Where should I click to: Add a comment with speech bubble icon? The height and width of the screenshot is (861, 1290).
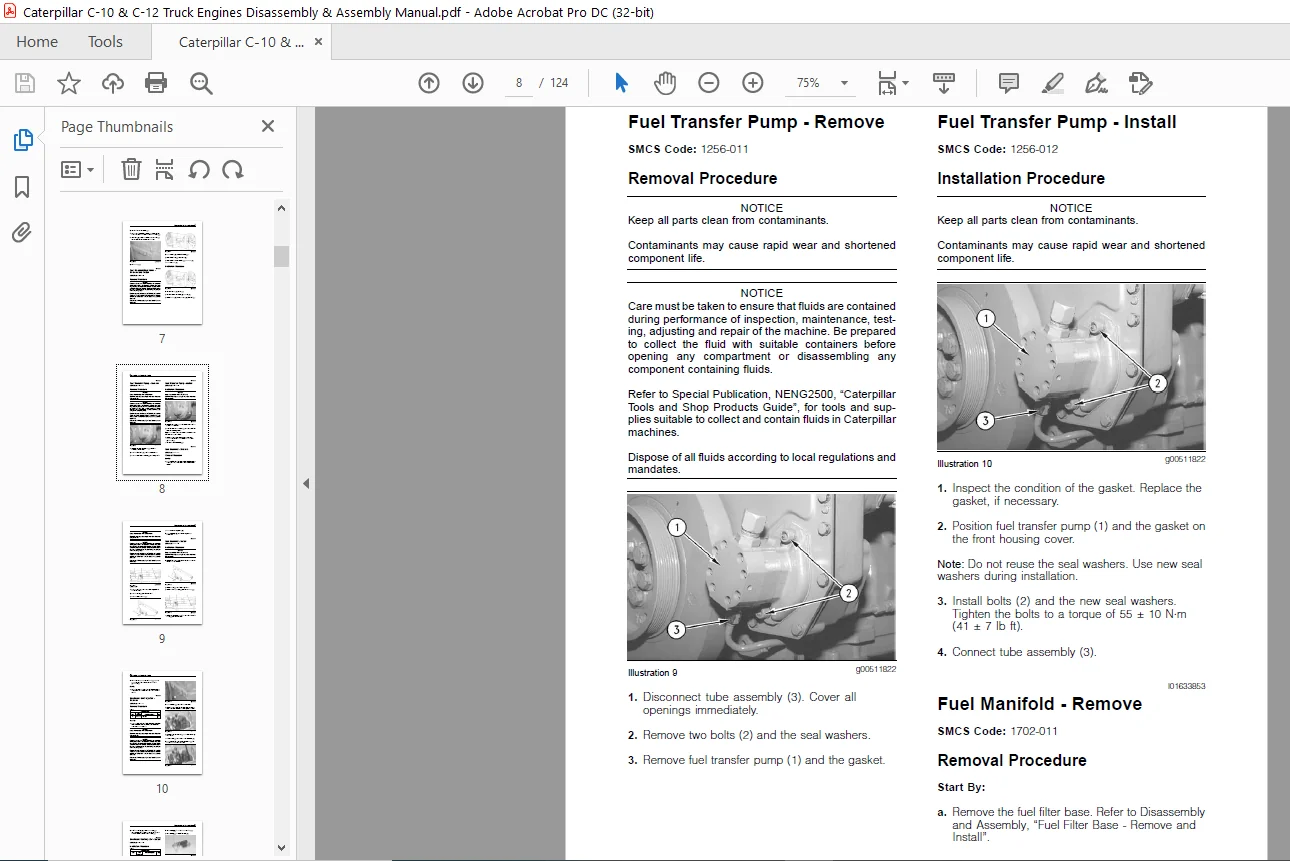[x=1009, y=83]
